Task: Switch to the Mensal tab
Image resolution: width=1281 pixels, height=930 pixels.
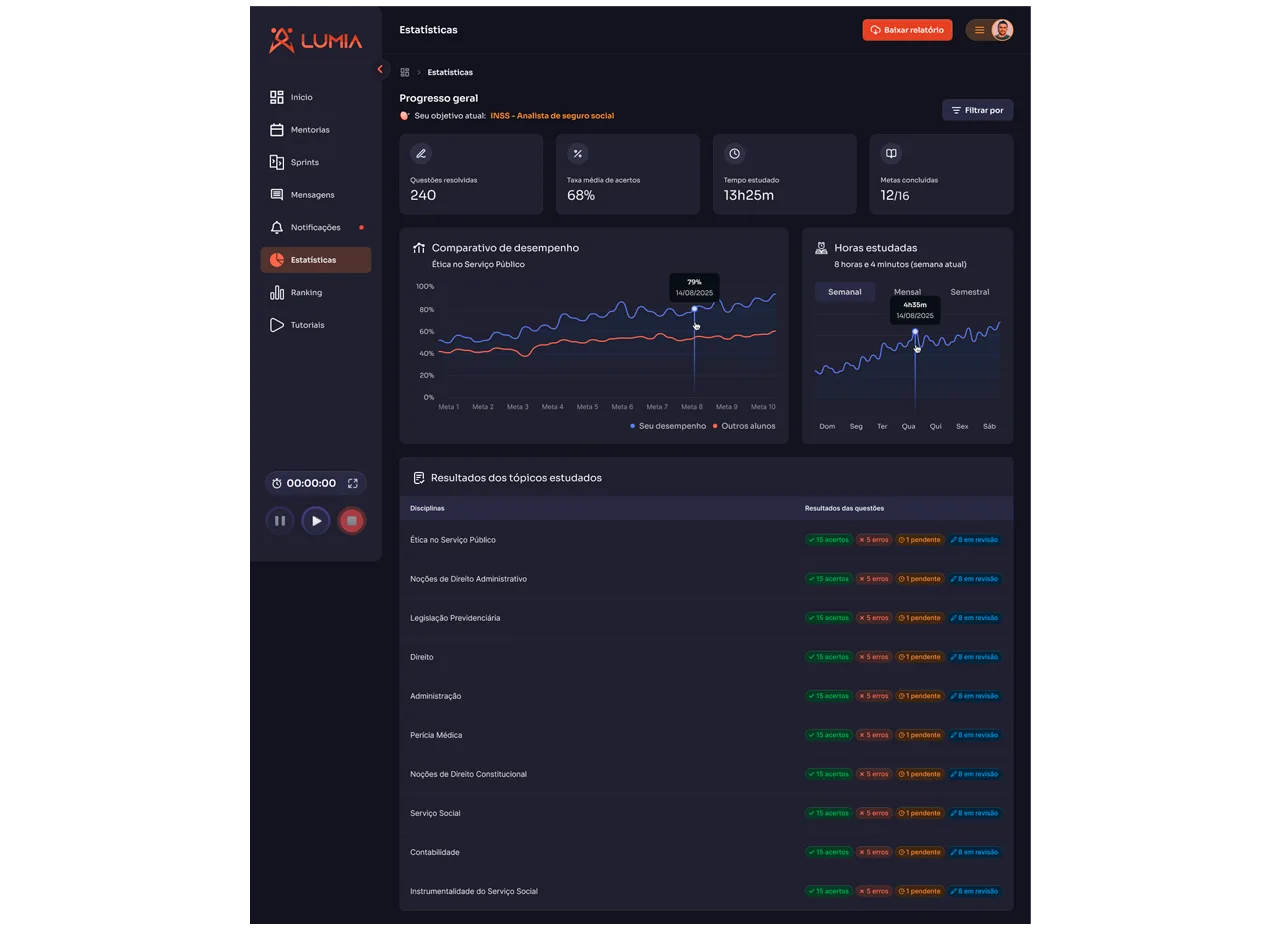Action: [x=907, y=292]
